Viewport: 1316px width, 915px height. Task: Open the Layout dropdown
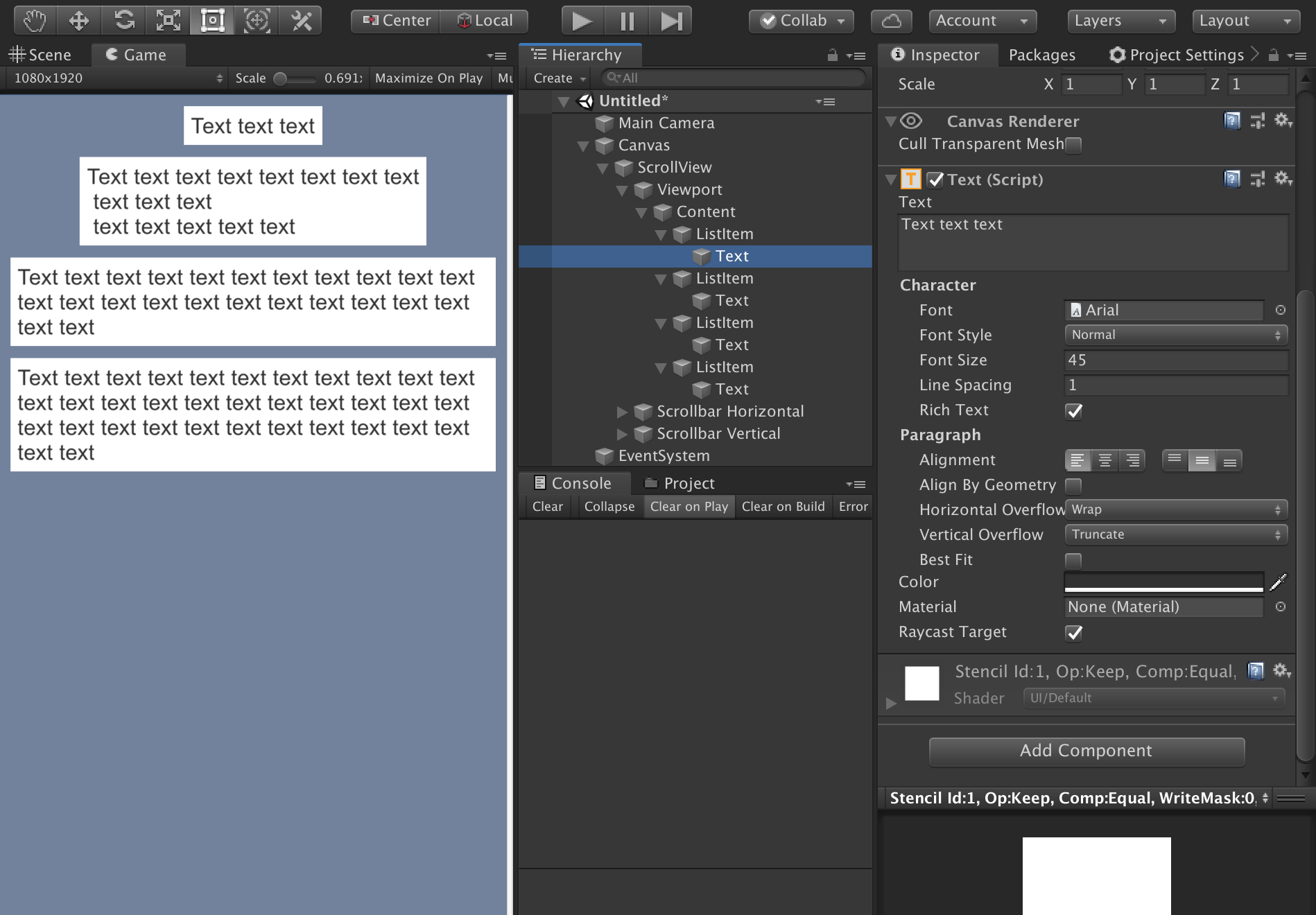pyautogui.click(x=1246, y=21)
